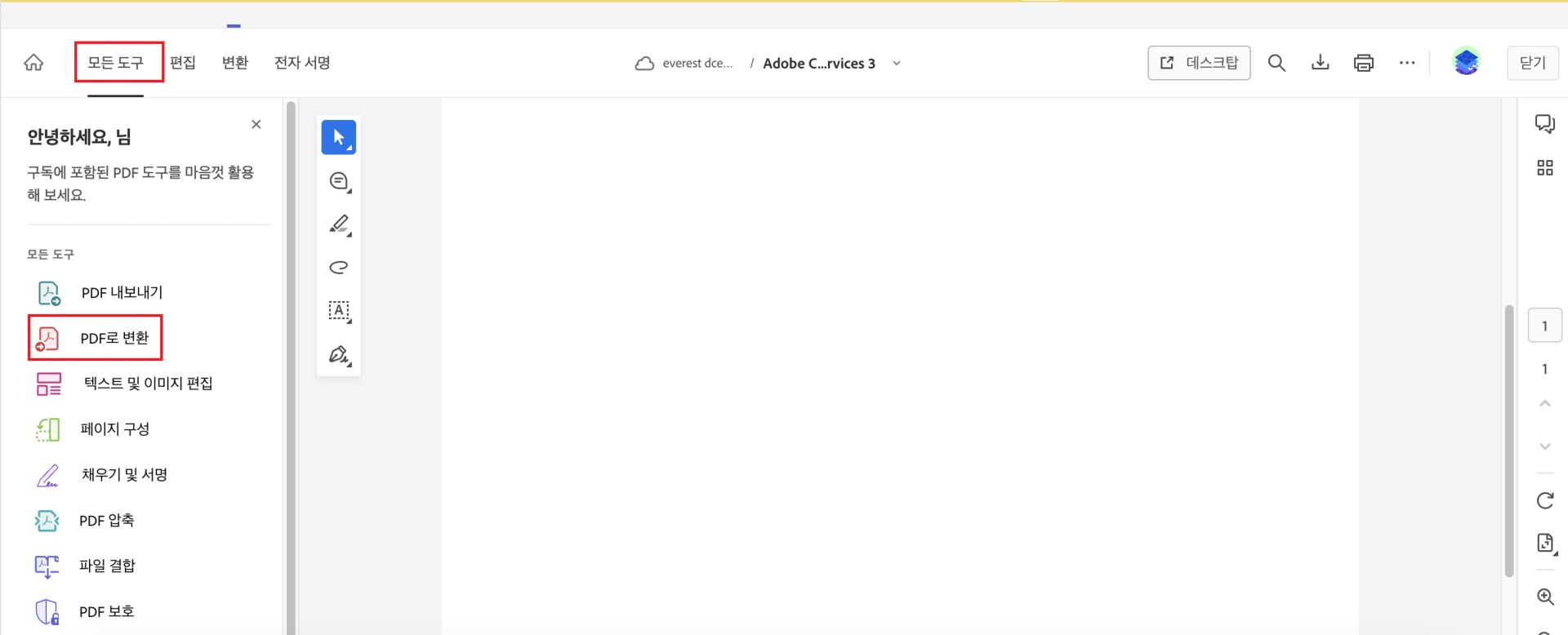This screenshot has height=635, width=1568.
Task: Select the freehand lasso draw tool
Action: point(339,267)
